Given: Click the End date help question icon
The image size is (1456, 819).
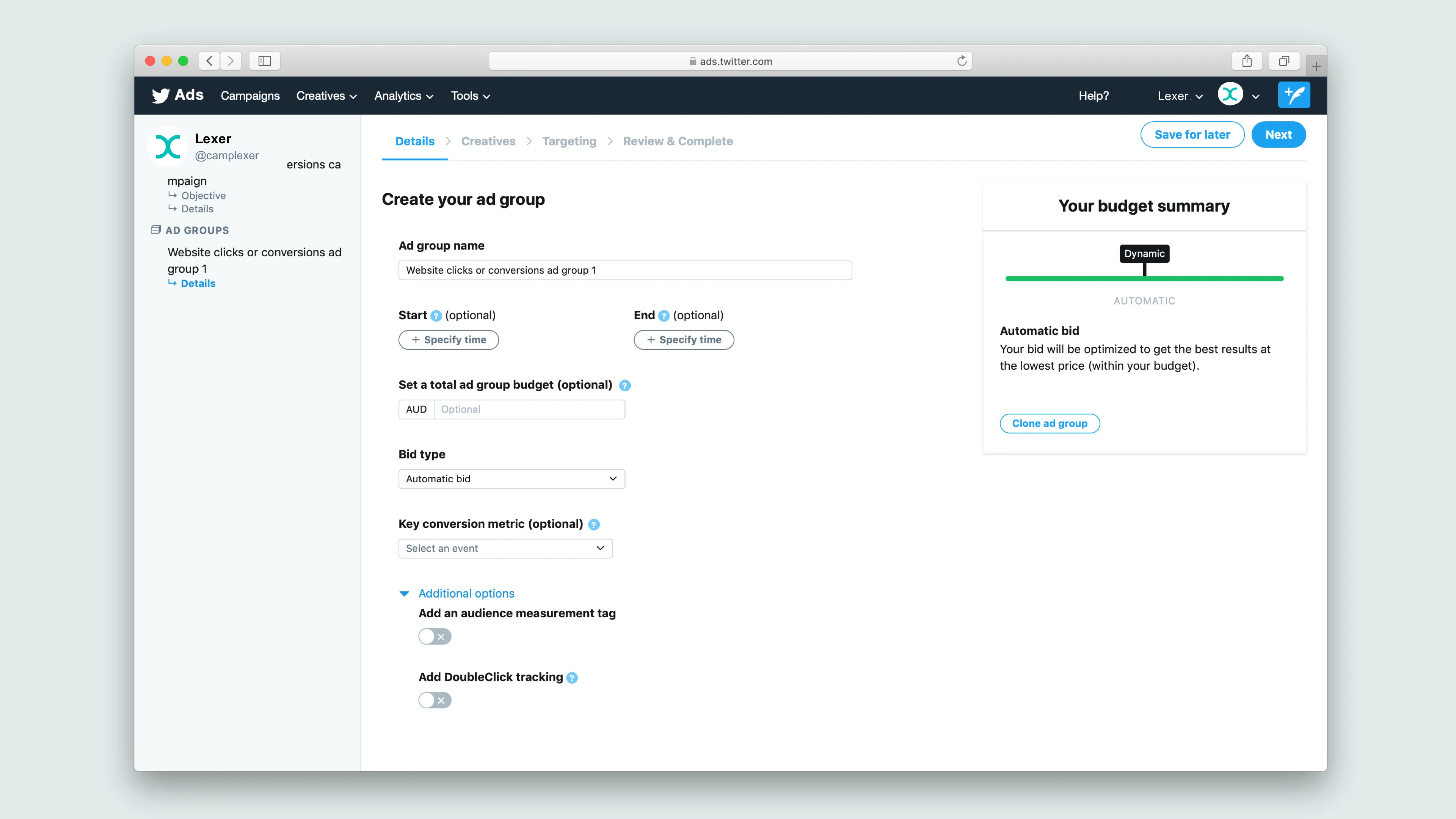Looking at the screenshot, I should coord(664,316).
